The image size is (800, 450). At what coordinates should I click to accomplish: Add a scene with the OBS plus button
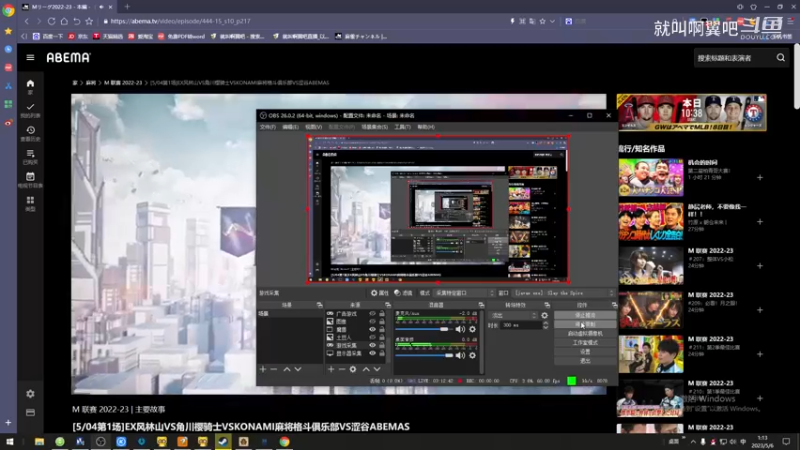(263, 369)
